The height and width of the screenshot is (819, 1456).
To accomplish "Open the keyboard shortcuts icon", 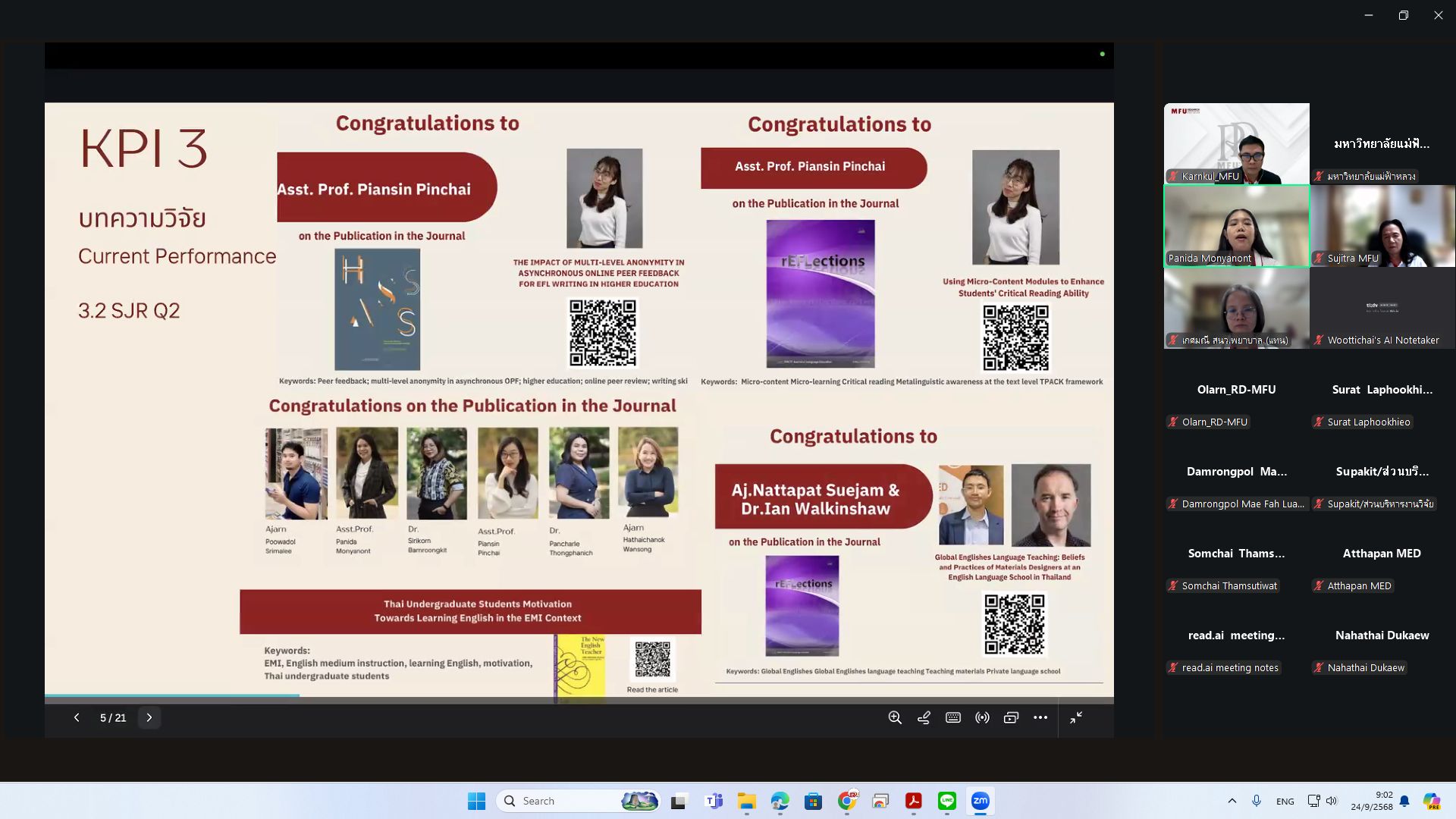I will (x=953, y=717).
